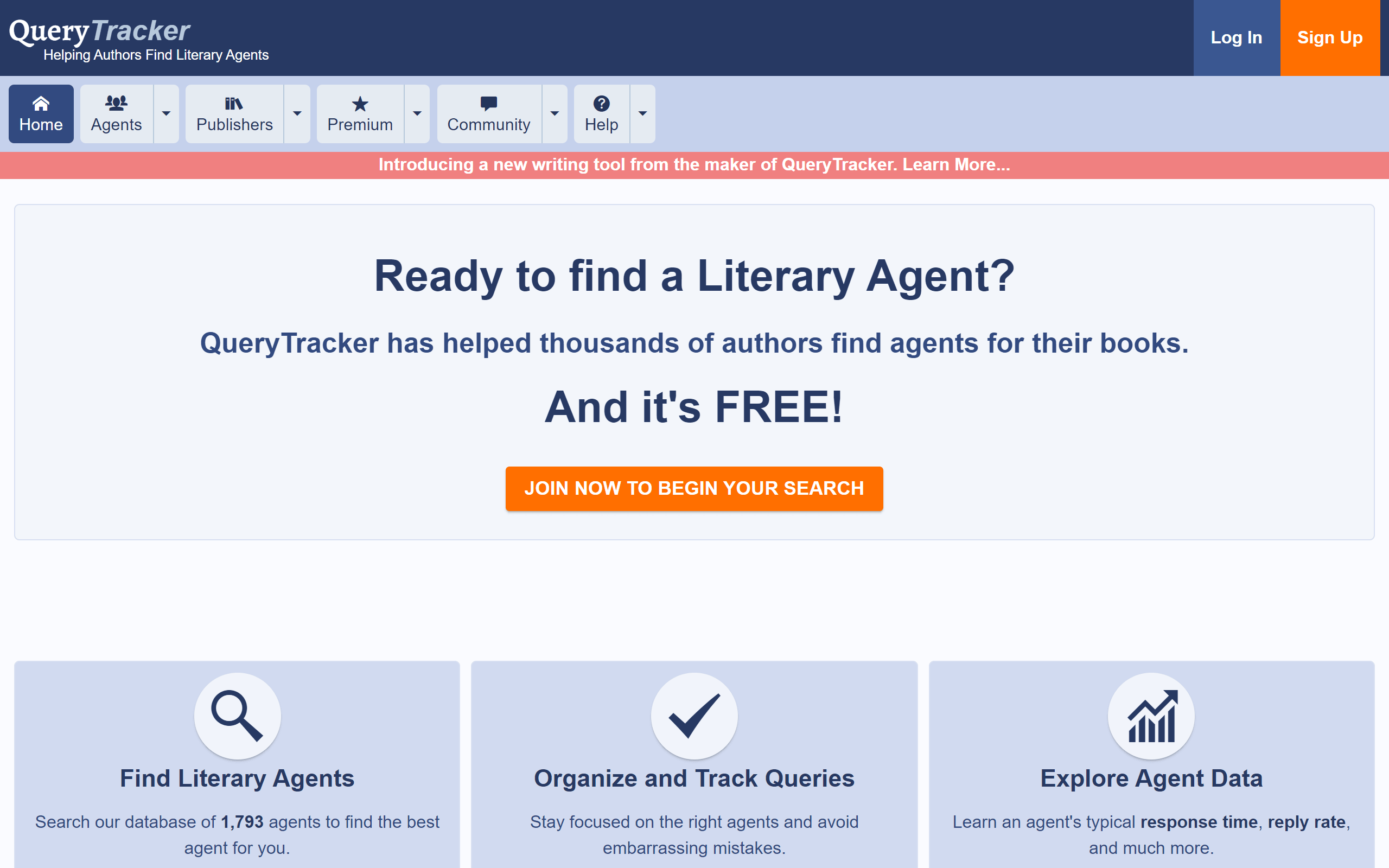Click the Home navigation icon
This screenshot has width=1389, height=868.
click(40, 103)
